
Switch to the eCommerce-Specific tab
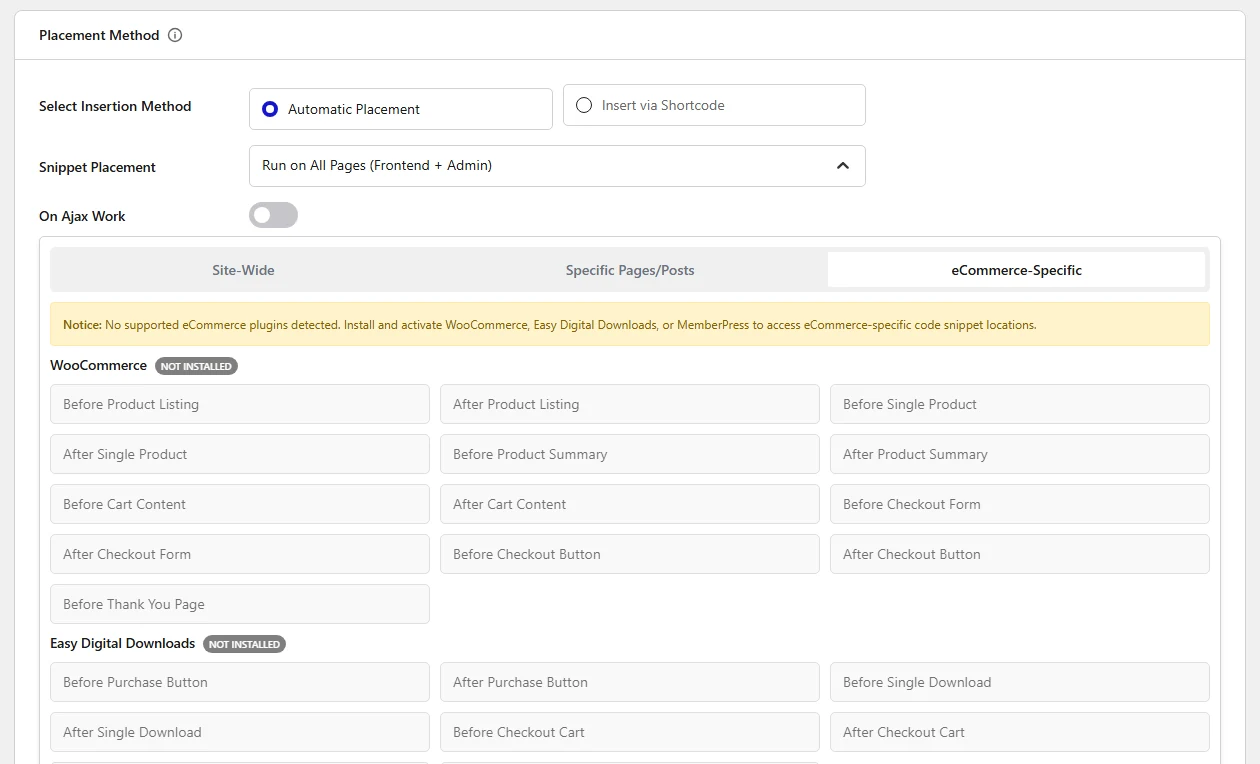click(x=1016, y=270)
